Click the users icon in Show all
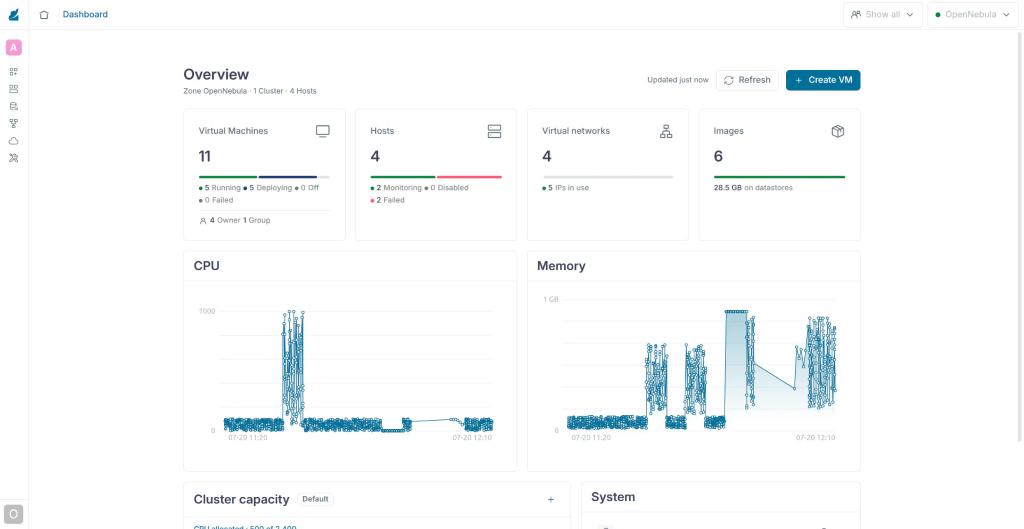Screen dimensions: 1024x529 856,14
